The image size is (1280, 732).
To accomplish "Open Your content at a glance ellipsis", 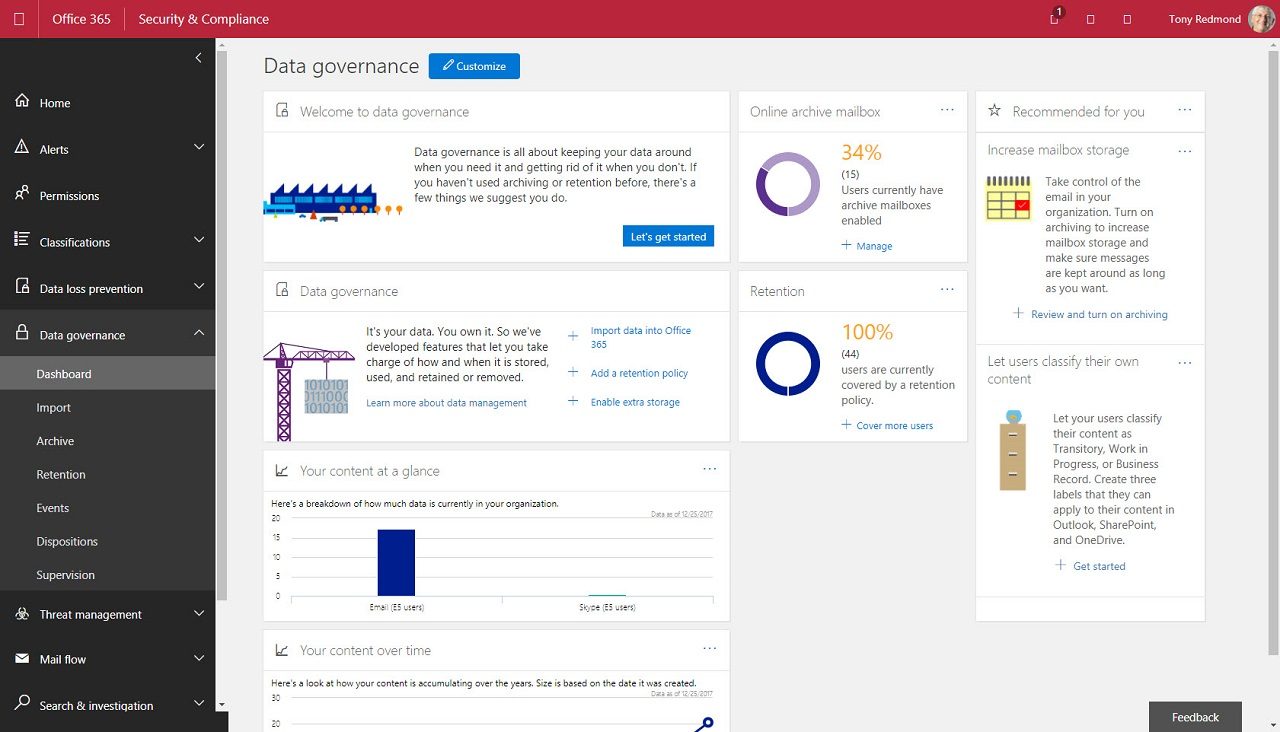I will click(x=710, y=469).
